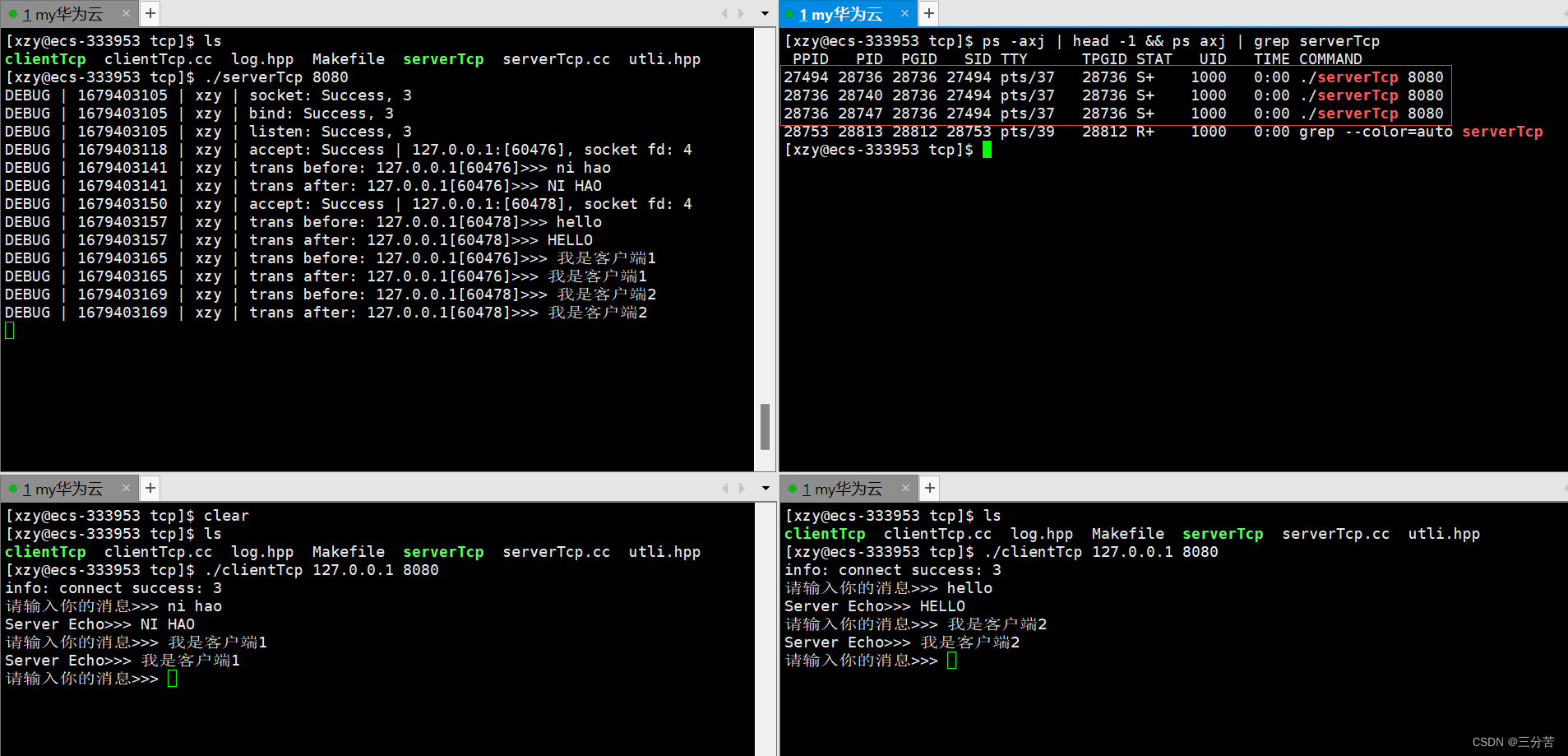Image resolution: width=1568 pixels, height=756 pixels.
Task: Close the my华为云 tab in the bottom-right pane
Action: pyautogui.click(x=905, y=488)
